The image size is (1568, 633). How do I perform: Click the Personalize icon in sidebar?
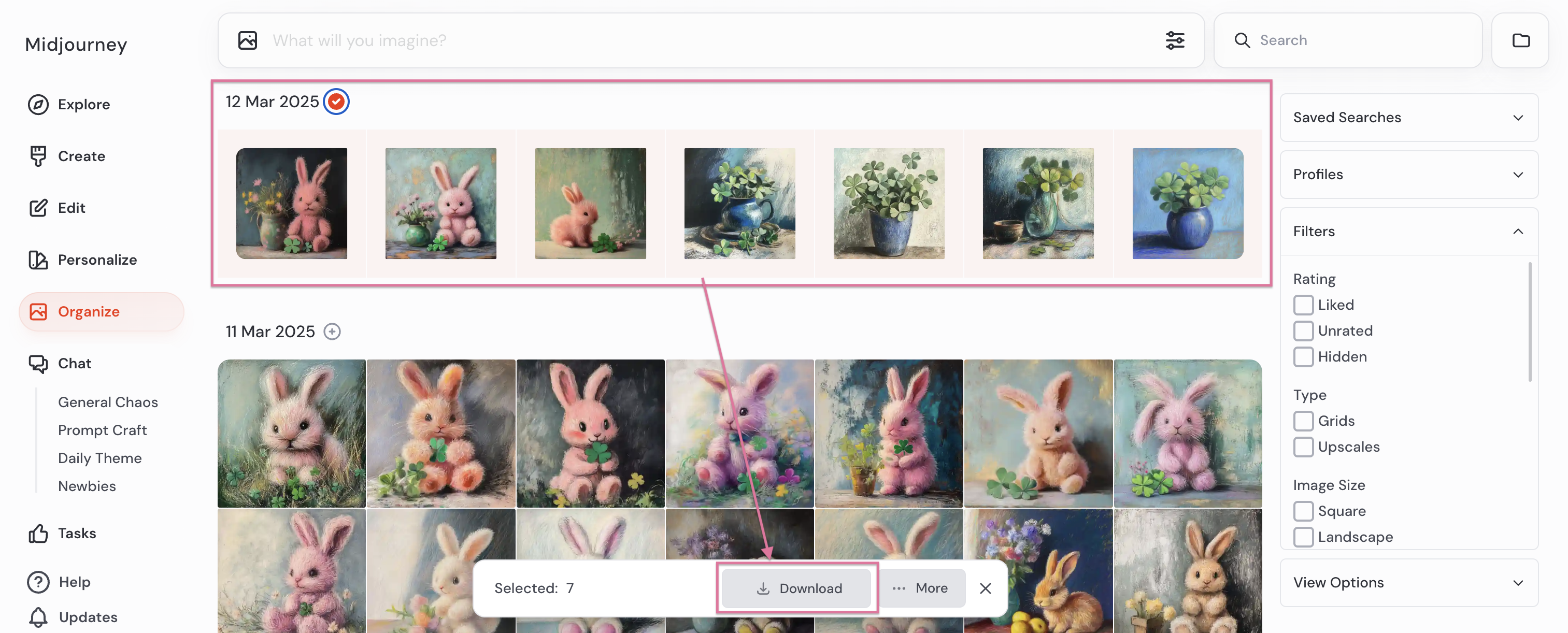click(x=38, y=260)
